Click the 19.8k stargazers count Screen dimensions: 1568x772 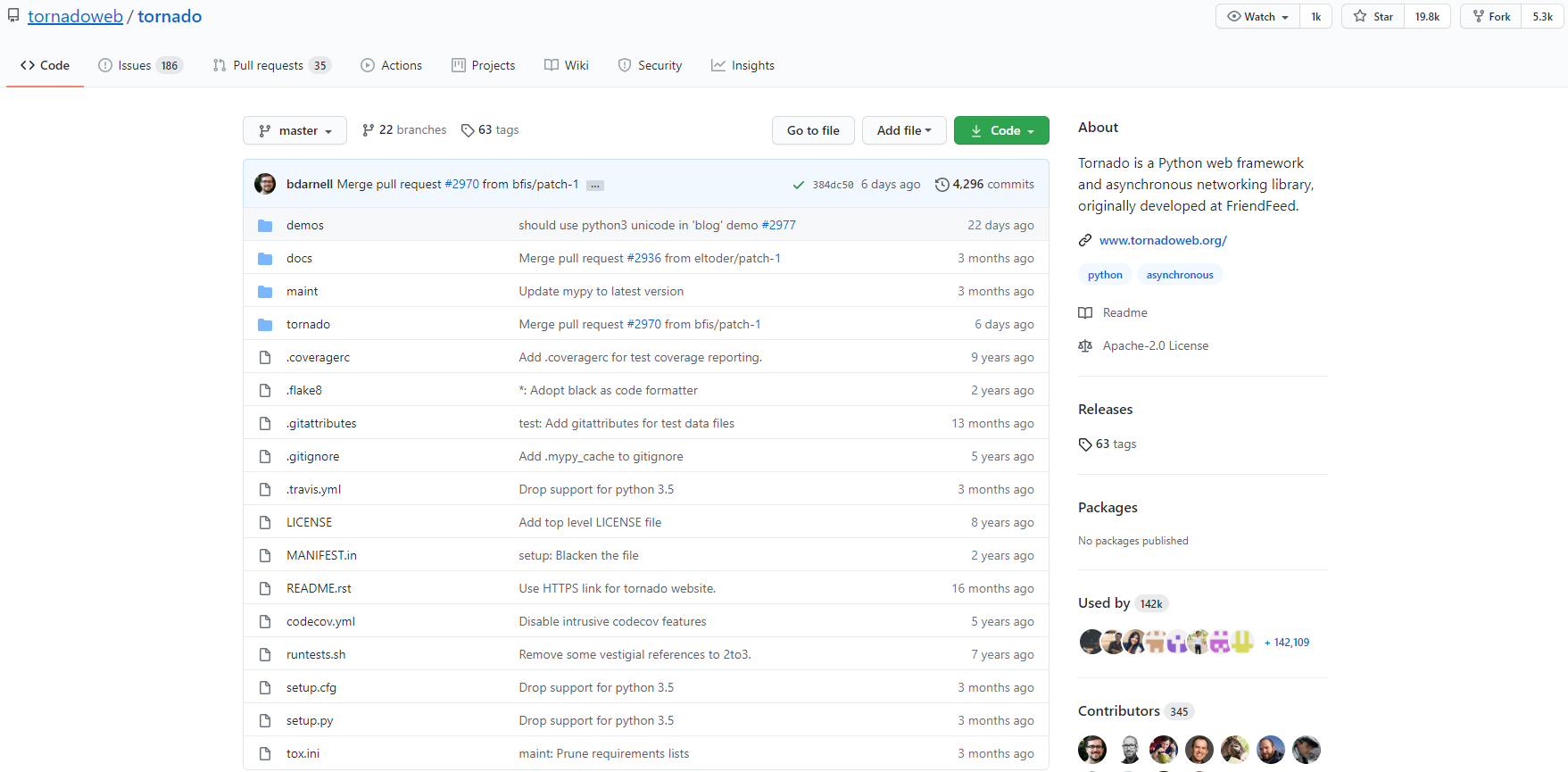[x=1427, y=16]
